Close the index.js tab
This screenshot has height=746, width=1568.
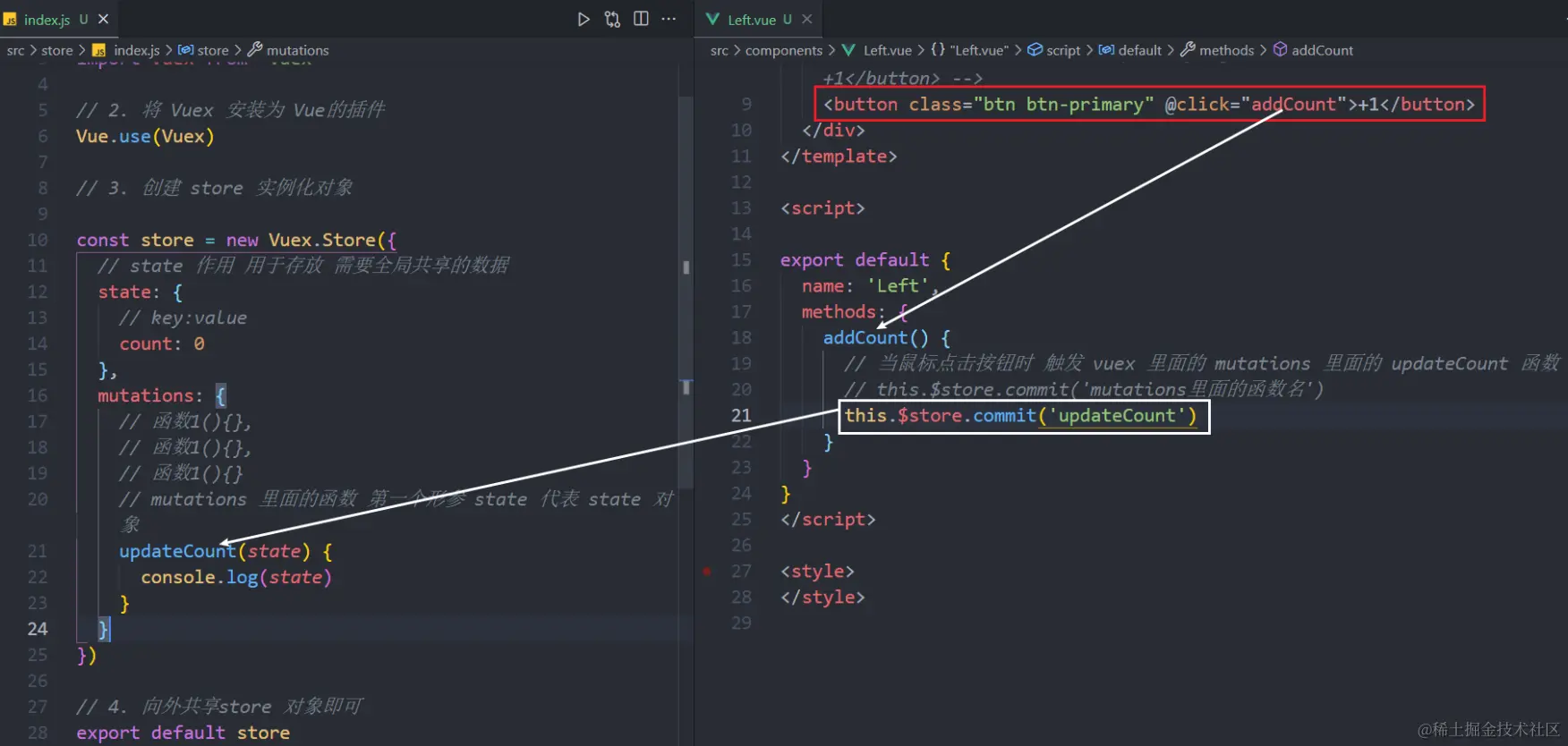(103, 19)
